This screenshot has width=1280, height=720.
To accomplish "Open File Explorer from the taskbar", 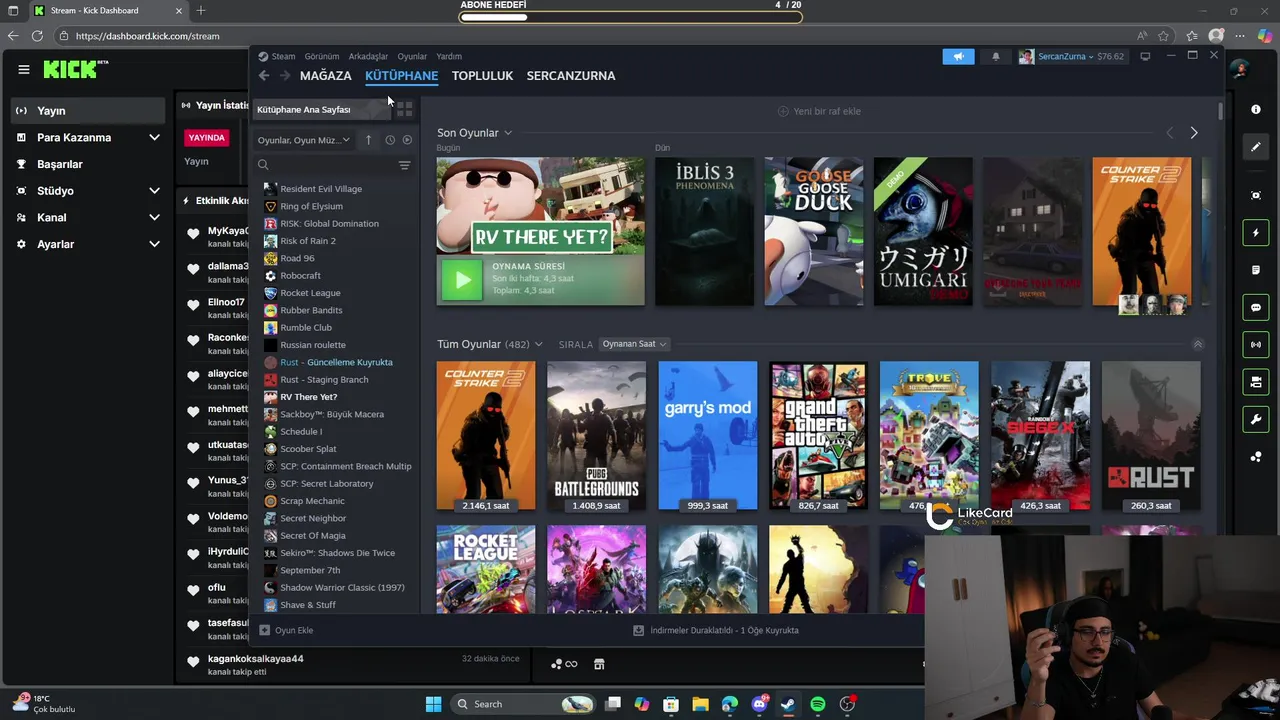I will (x=700, y=704).
